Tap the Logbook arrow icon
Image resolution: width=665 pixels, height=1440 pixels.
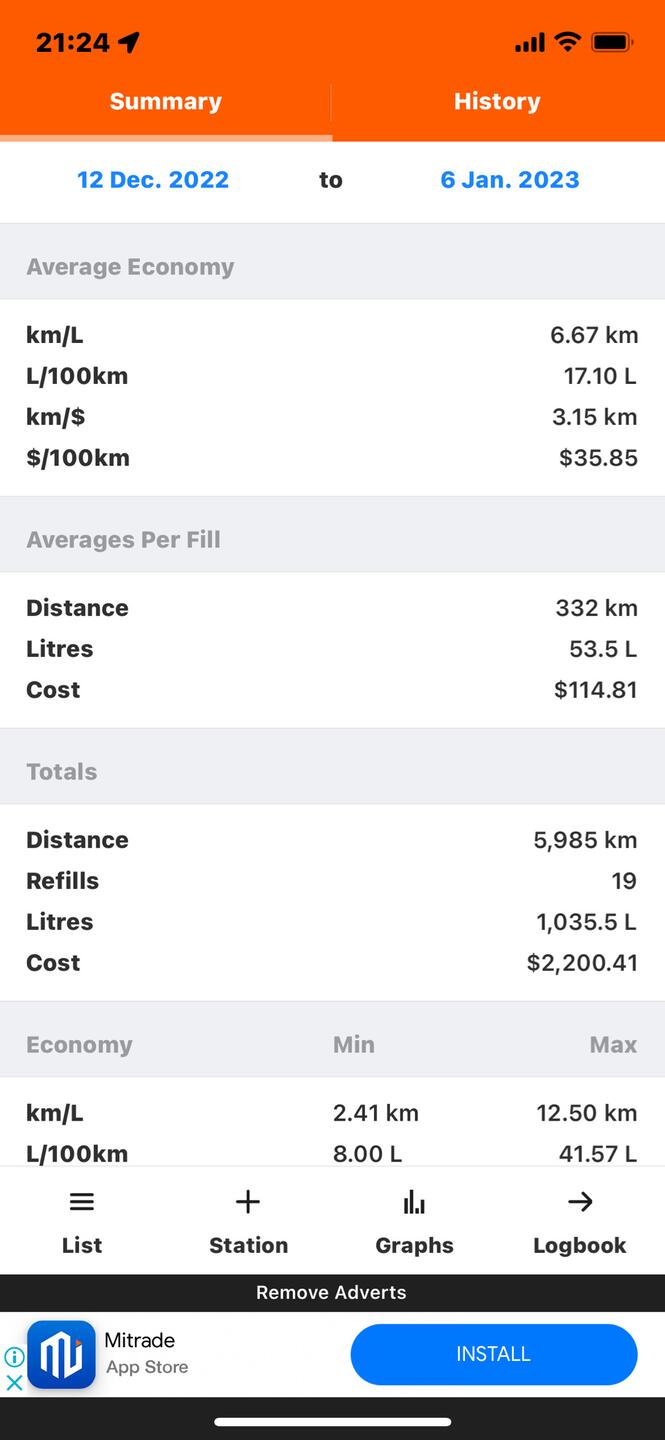(x=580, y=1202)
